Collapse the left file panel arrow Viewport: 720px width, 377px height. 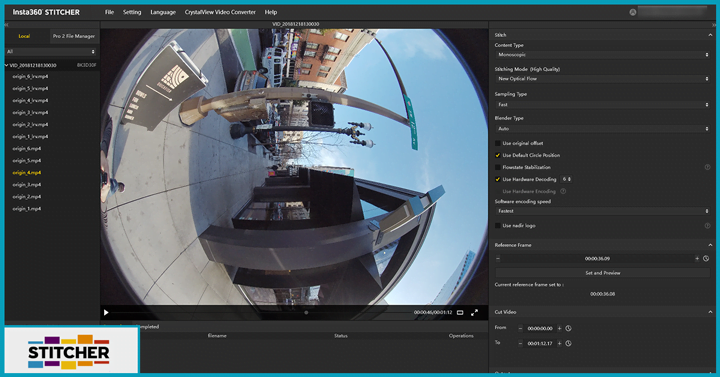[x=6, y=24]
